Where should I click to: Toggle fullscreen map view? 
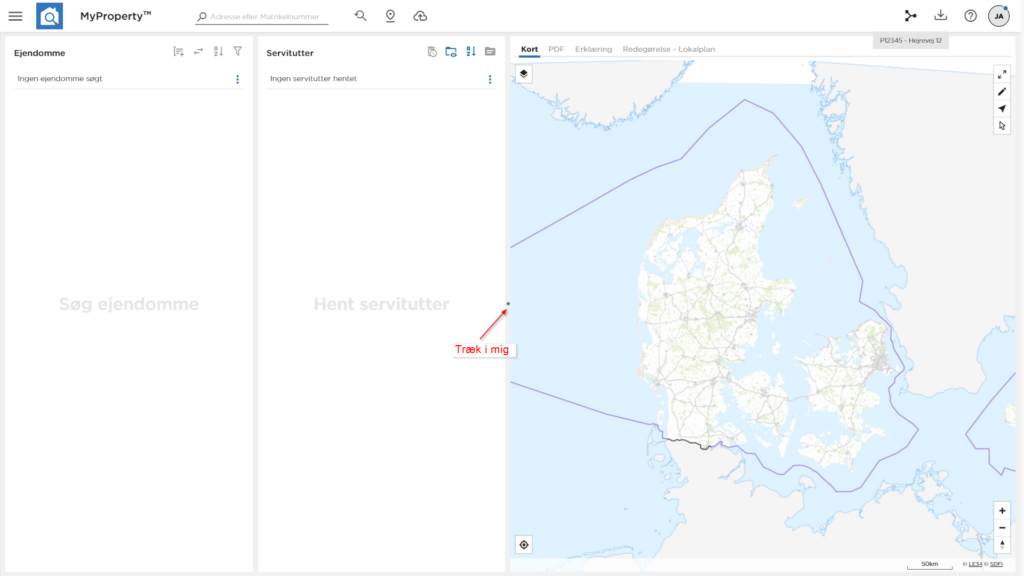click(x=1002, y=74)
